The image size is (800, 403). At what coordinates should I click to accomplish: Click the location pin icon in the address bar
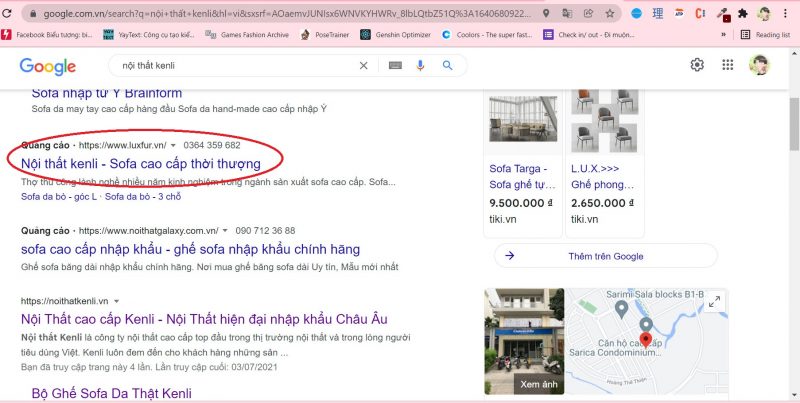point(546,14)
